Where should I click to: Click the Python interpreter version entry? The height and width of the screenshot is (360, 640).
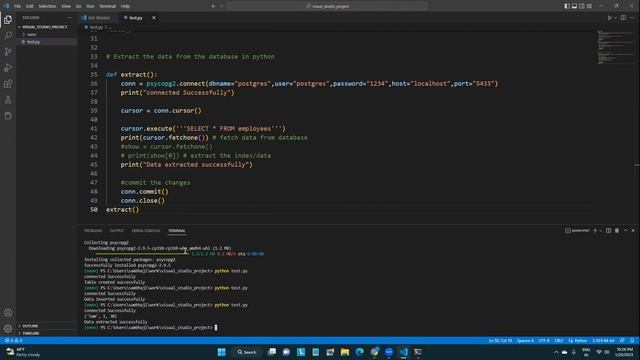603,340
